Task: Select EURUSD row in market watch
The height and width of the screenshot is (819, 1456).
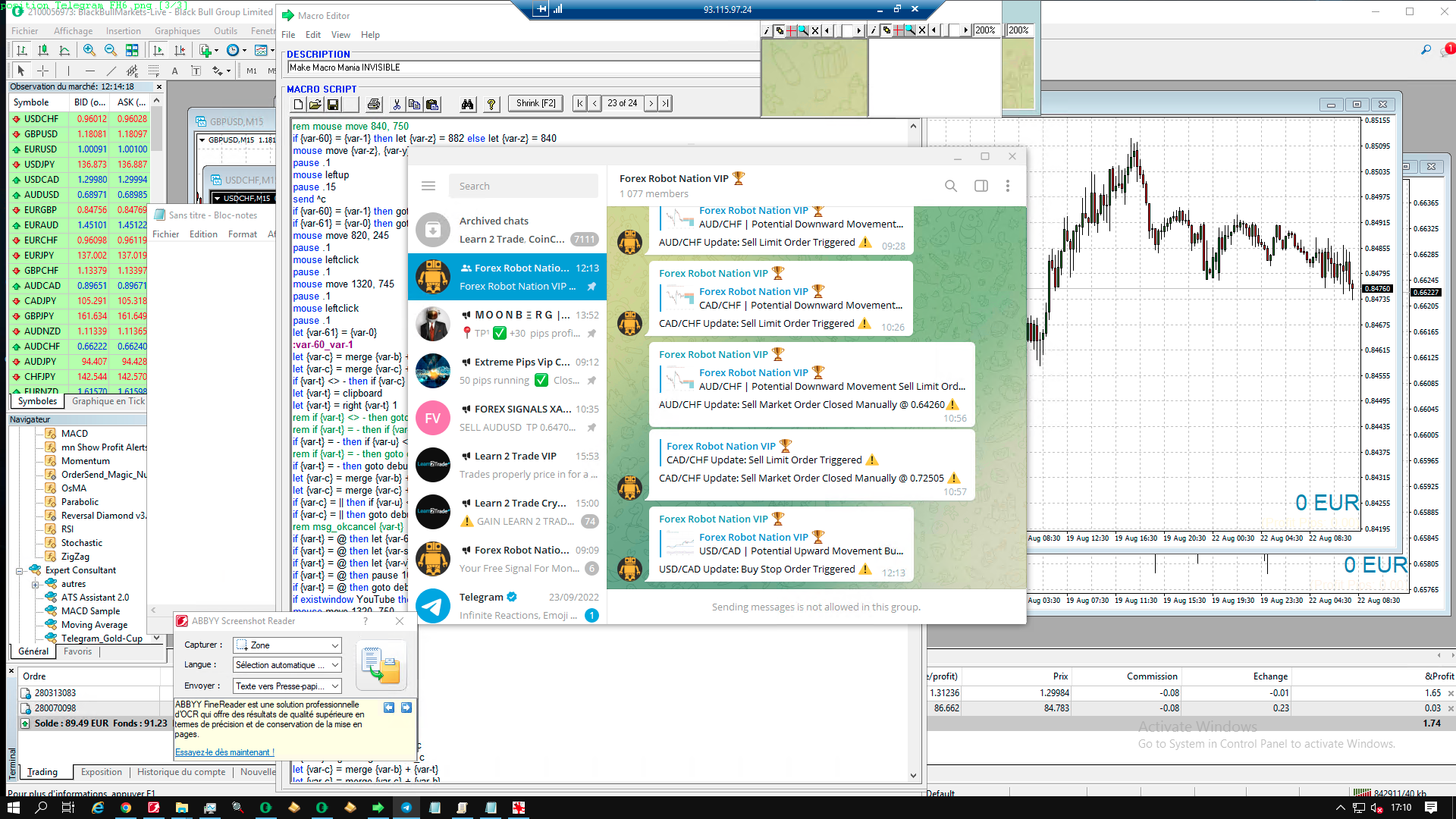Action: tap(79, 149)
